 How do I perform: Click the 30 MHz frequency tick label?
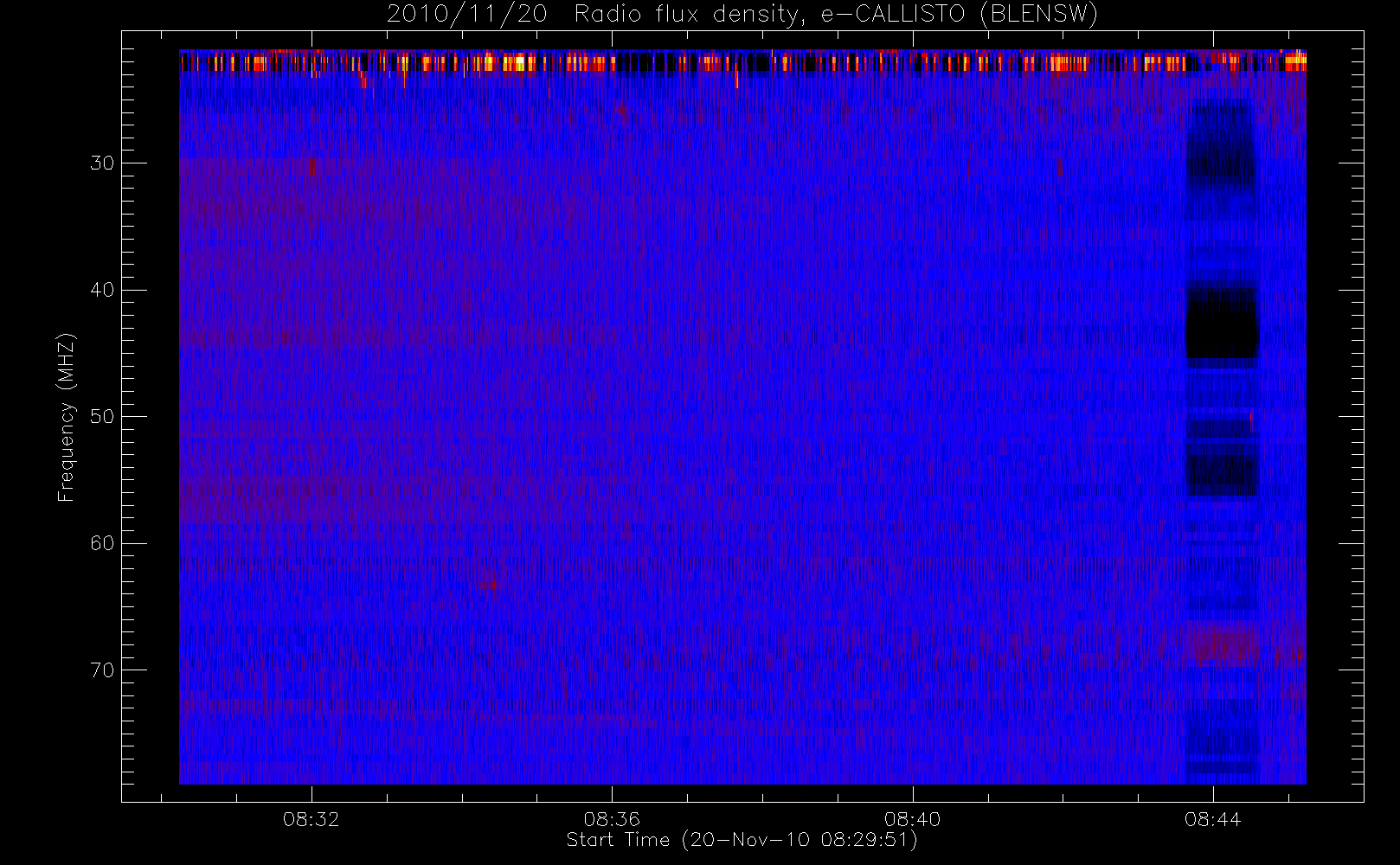pos(102,163)
